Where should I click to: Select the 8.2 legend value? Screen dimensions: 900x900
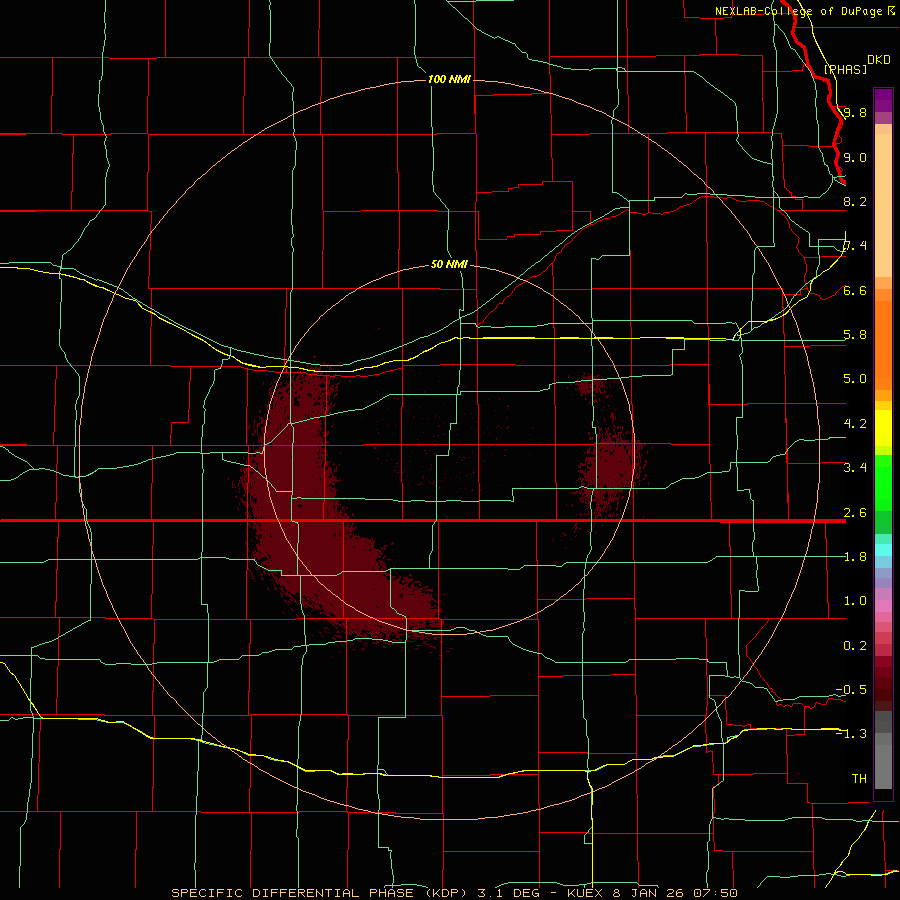click(x=855, y=201)
